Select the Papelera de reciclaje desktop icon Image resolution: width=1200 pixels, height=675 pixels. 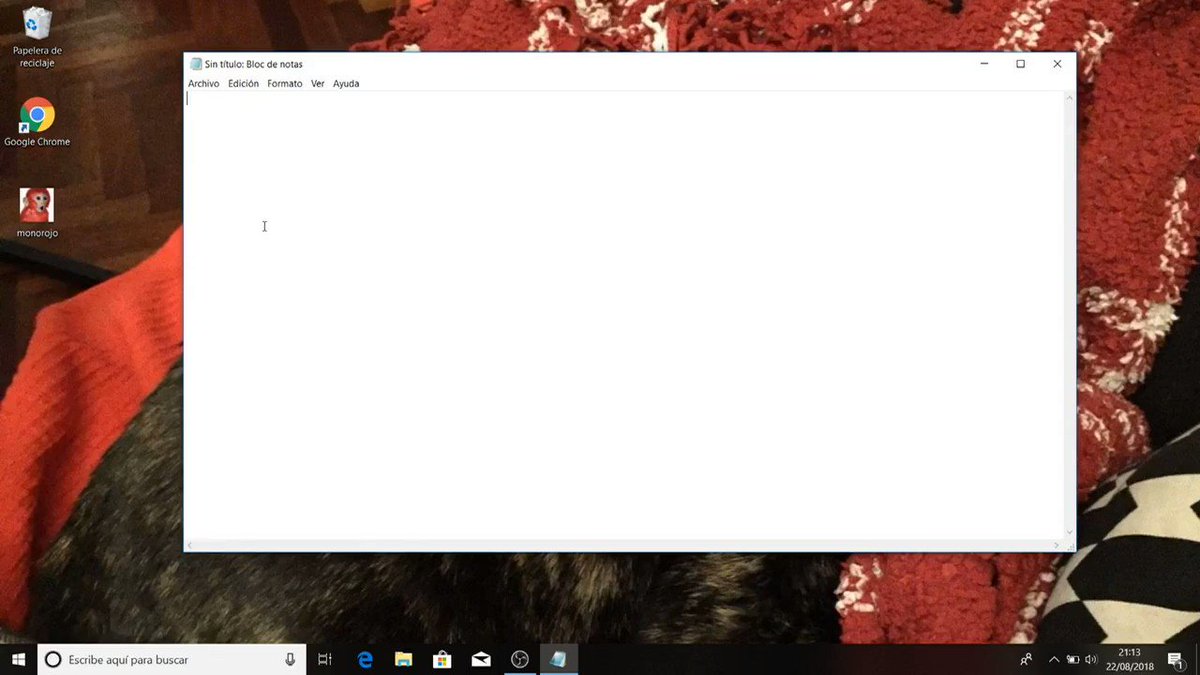pyautogui.click(x=37, y=38)
